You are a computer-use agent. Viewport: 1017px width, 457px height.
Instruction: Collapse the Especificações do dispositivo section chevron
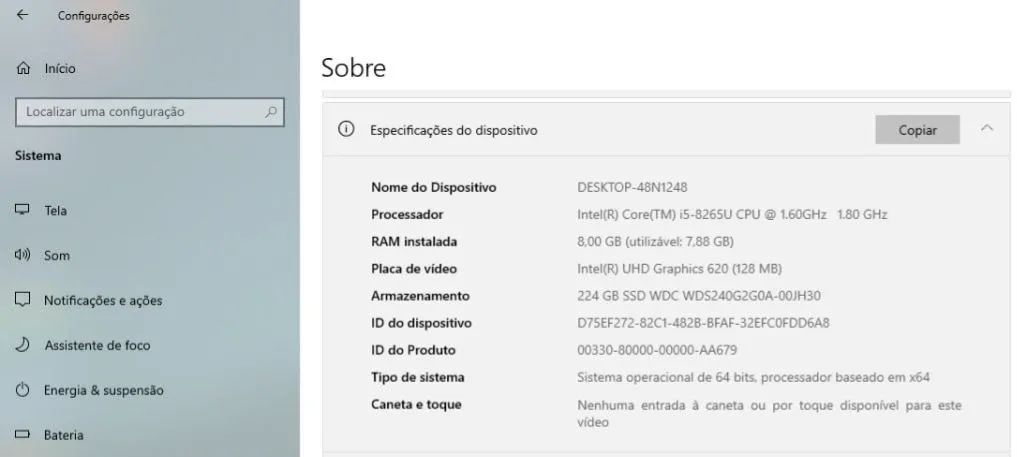(987, 129)
